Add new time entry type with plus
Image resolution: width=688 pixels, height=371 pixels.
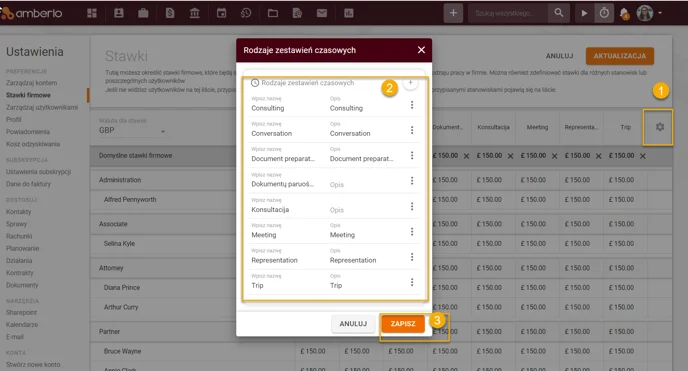pyautogui.click(x=410, y=83)
